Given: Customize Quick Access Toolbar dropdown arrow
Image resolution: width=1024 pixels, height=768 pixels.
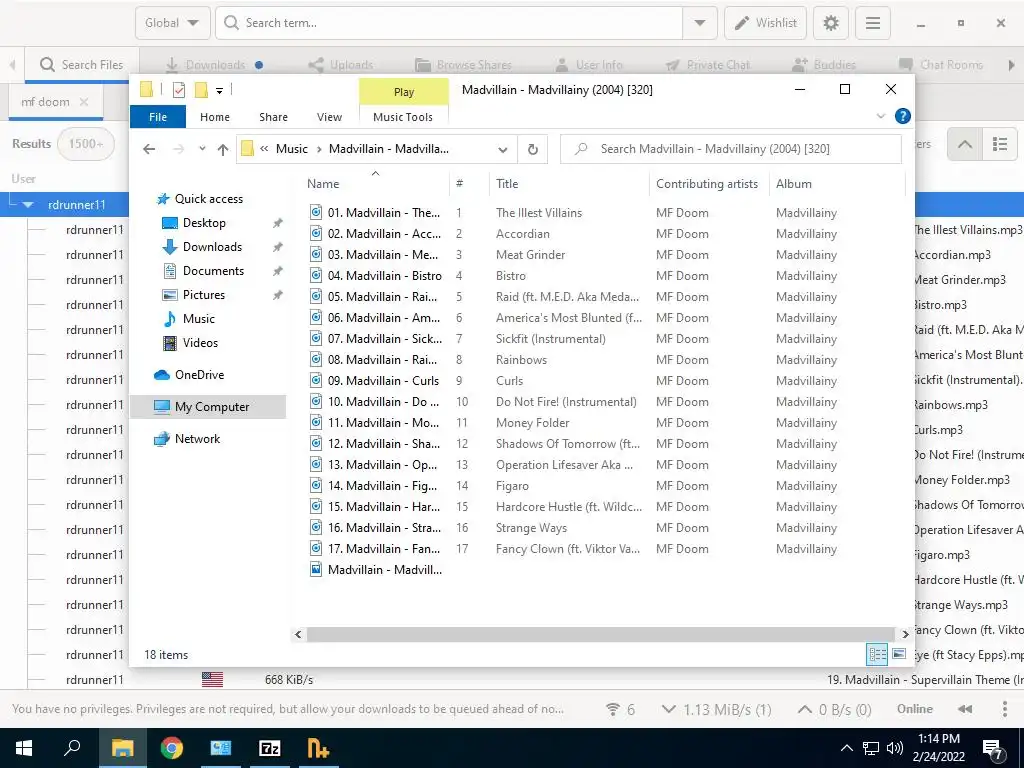Looking at the screenshot, I should (x=219, y=91).
